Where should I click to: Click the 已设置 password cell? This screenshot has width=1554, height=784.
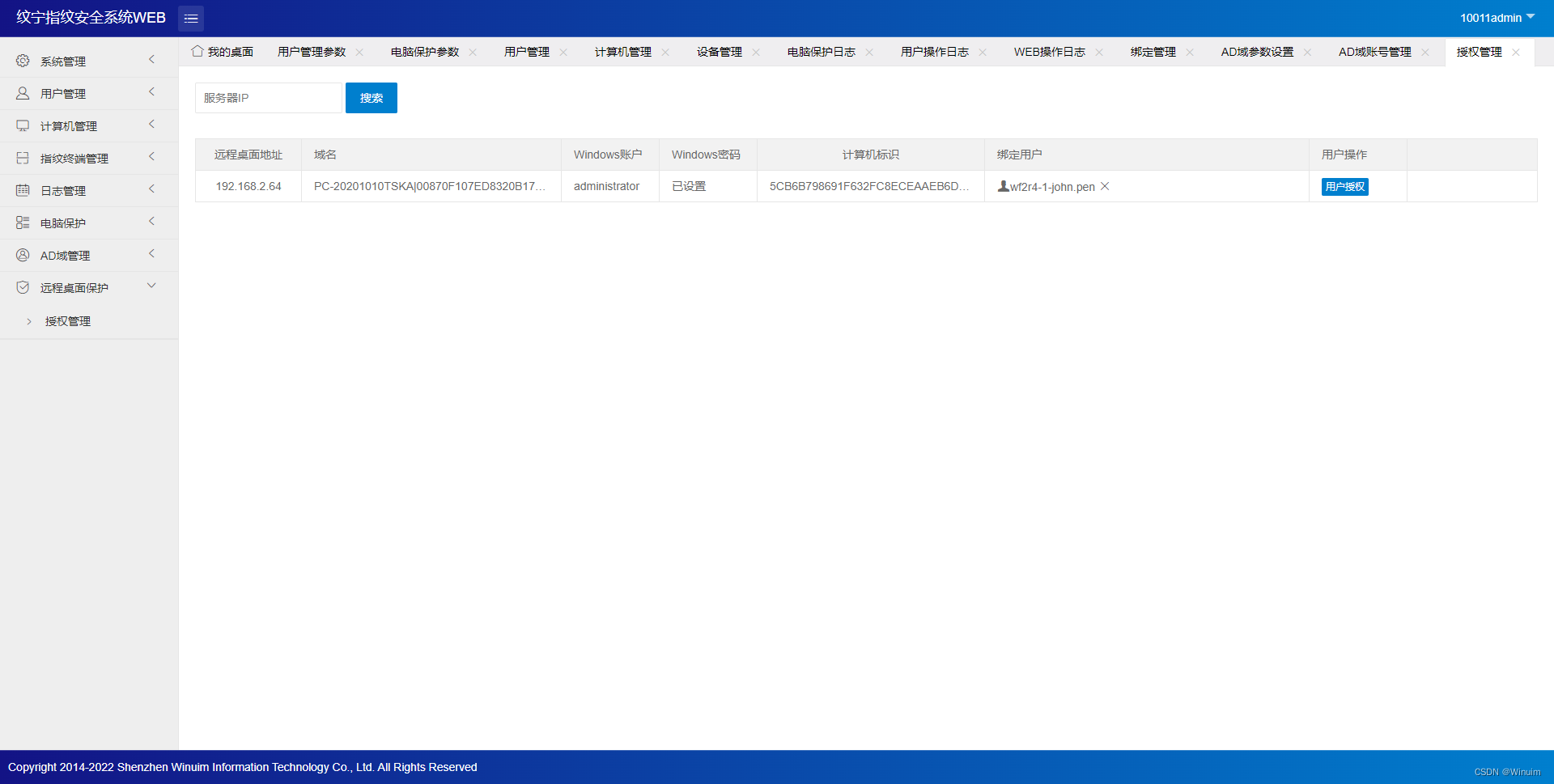(x=708, y=186)
